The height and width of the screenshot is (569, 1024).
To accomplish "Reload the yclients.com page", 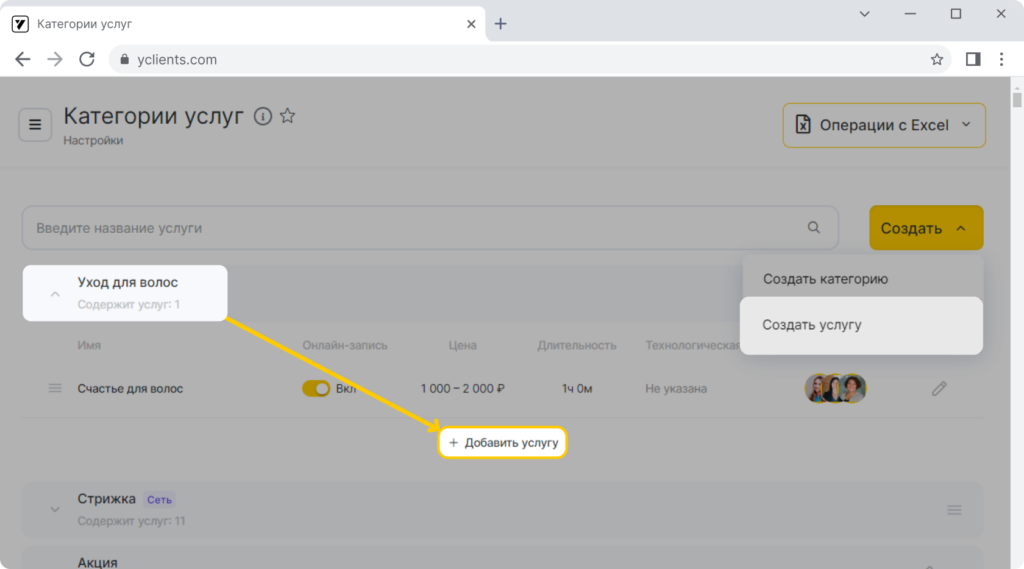I will click(87, 59).
